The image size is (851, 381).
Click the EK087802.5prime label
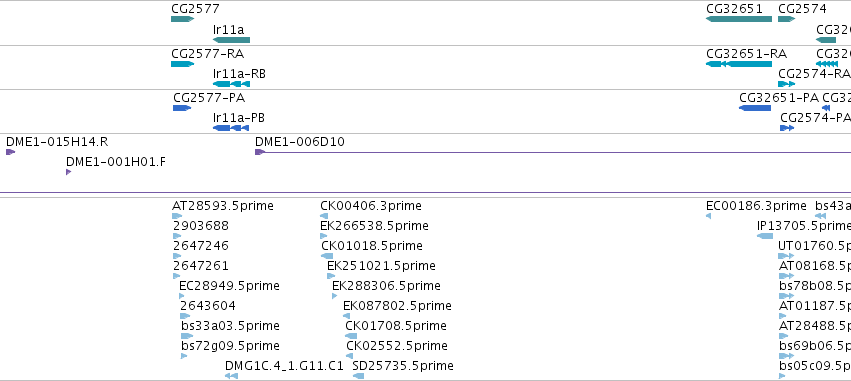(x=397, y=306)
